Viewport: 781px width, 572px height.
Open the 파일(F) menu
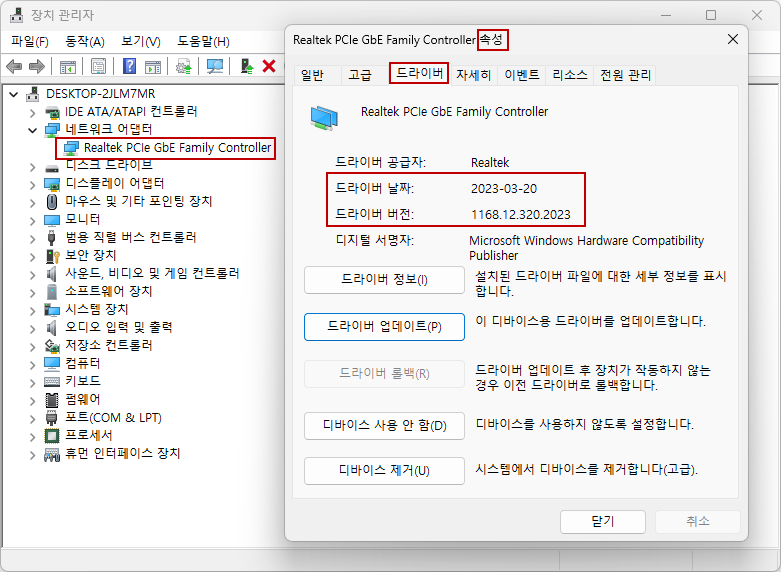click(30, 41)
